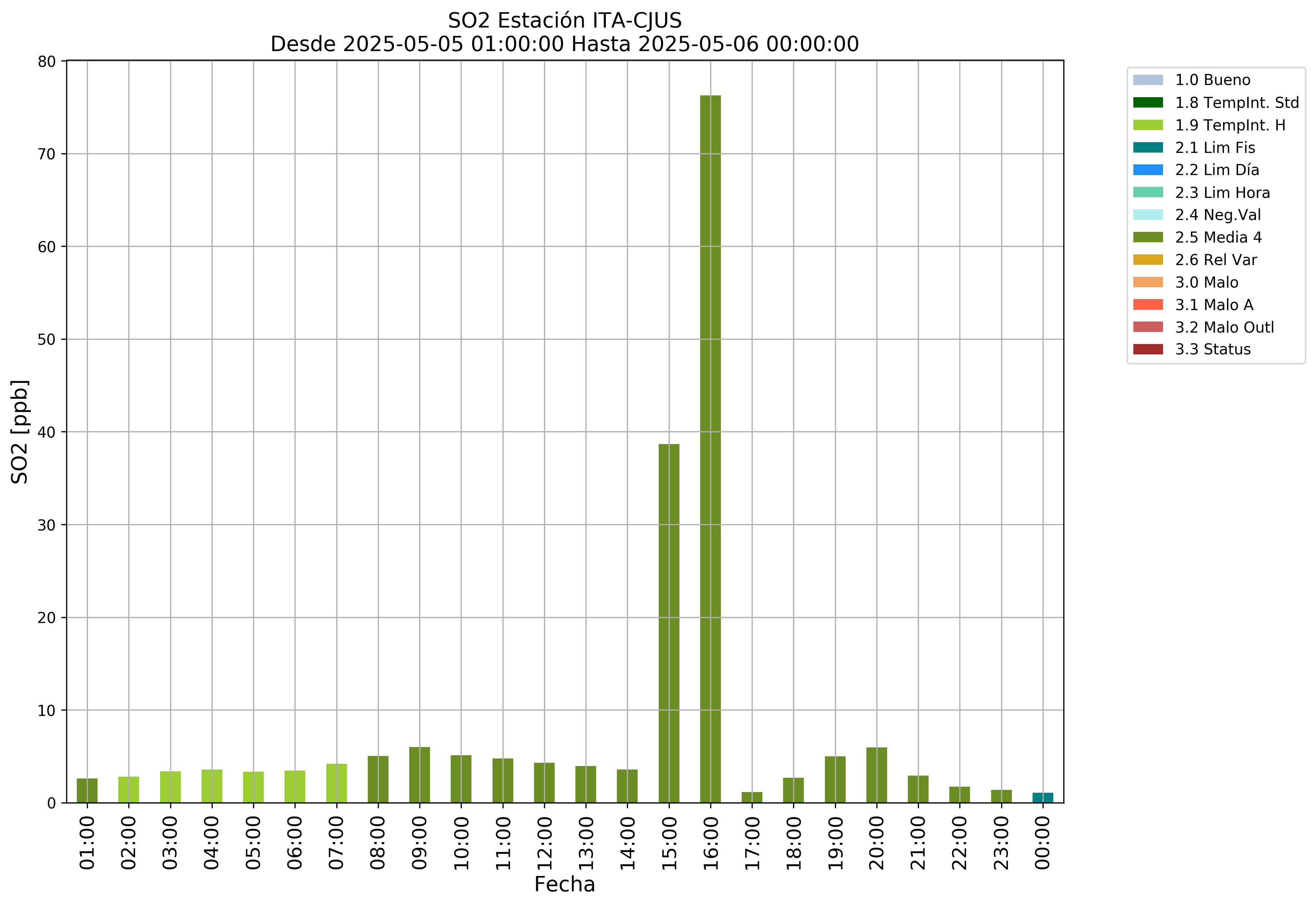This screenshot has width=1316, height=906.
Task: Click the 1.0 Bueno legend color swatch
Action: (x=1147, y=80)
